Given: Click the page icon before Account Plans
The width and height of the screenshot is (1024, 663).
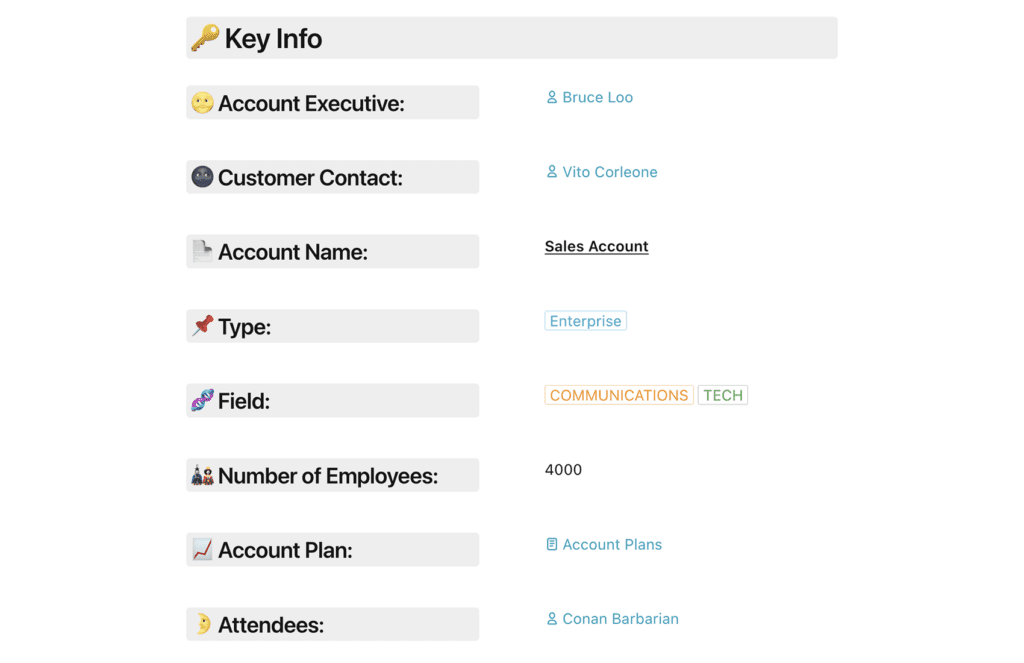Looking at the screenshot, I should (x=551, y=544).
